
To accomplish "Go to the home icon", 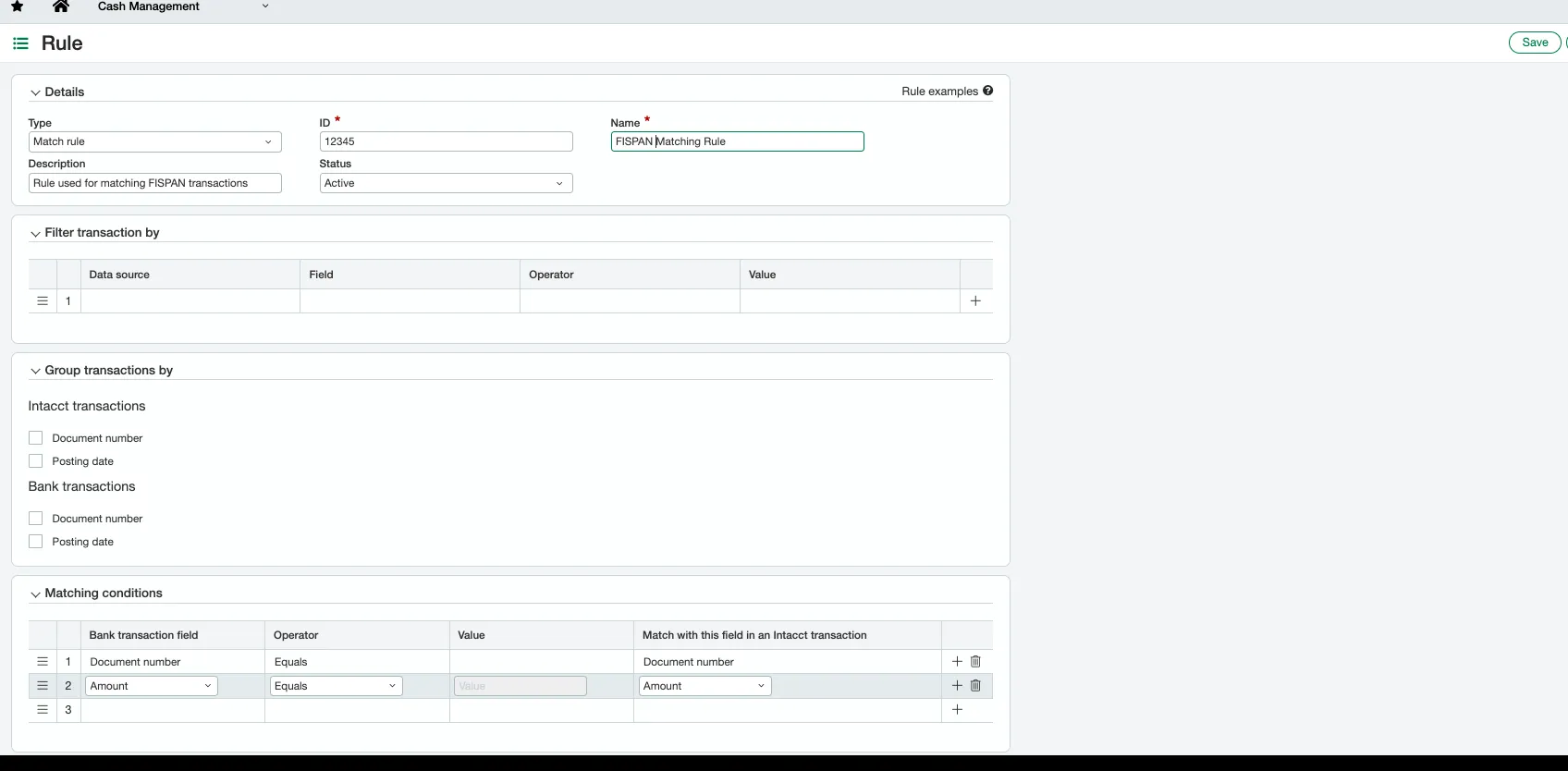I will point(61,6).
